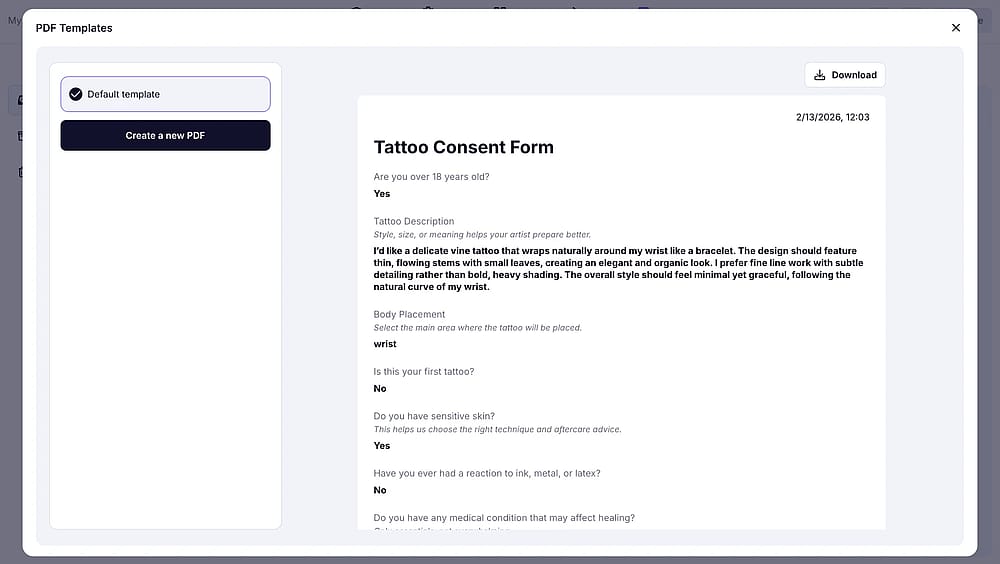Click the 'Are you over 18 years old?' question
This screenshot has height=564, width=1000.
click(x=431, y=177)
